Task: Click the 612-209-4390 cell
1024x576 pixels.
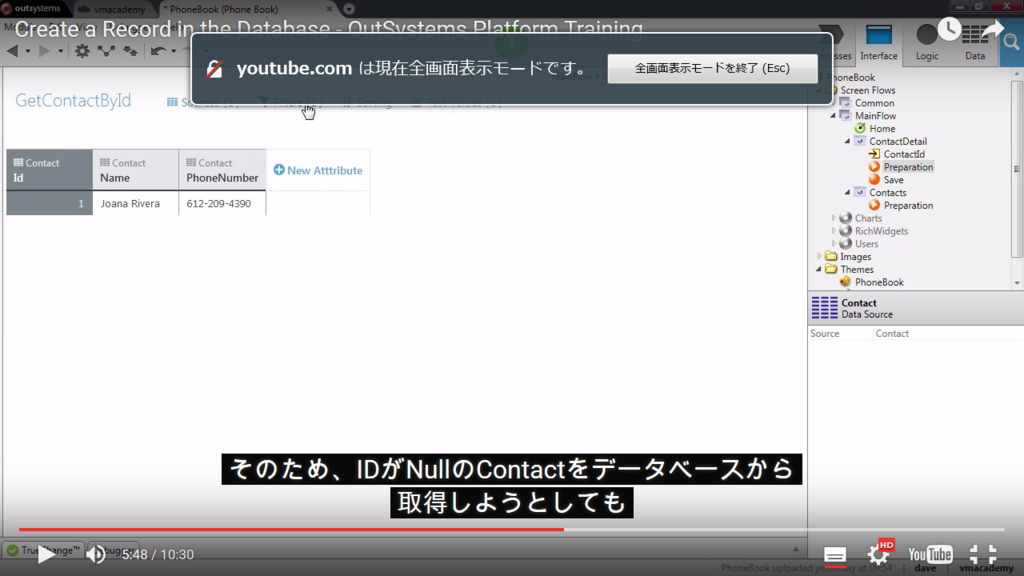Action: pos(222,203)
